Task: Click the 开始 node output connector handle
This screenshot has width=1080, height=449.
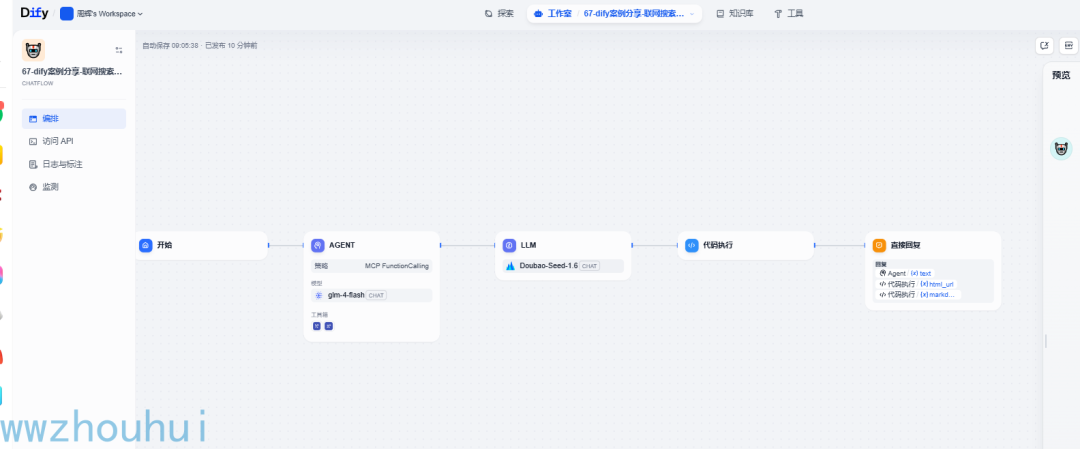Action: click(268, 245)
